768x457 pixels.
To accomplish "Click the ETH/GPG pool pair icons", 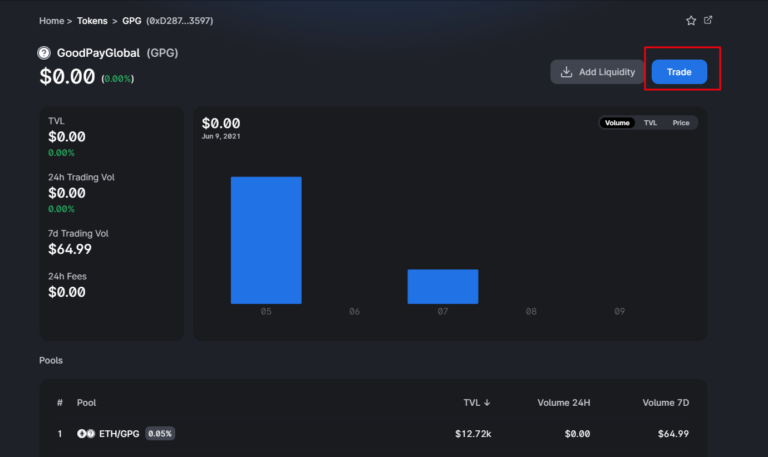I will click(86, 434).
